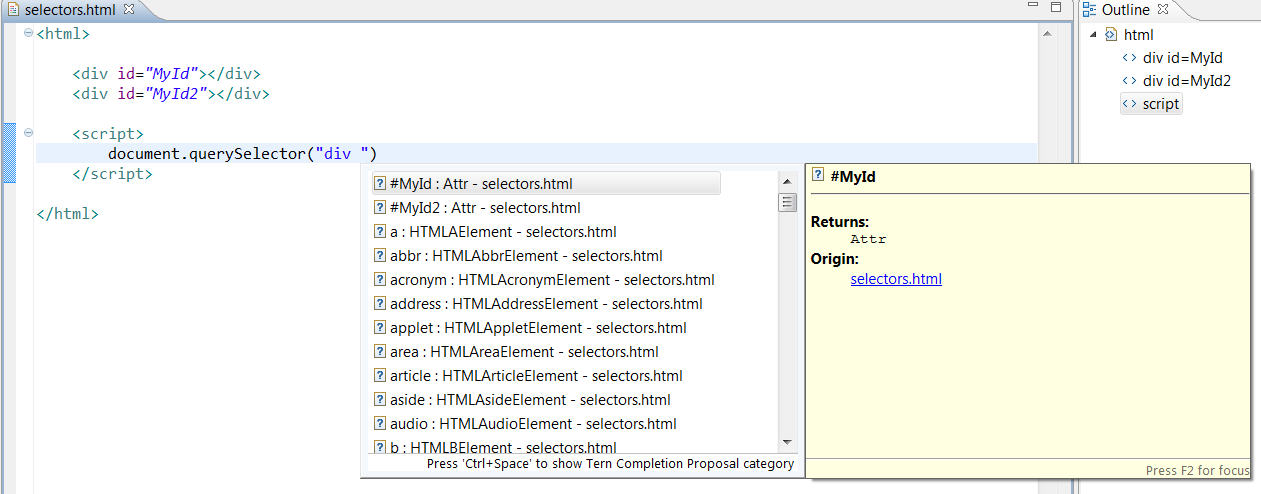
Task: Click the document icon beside html in Outline
Action: [1111, 35]
